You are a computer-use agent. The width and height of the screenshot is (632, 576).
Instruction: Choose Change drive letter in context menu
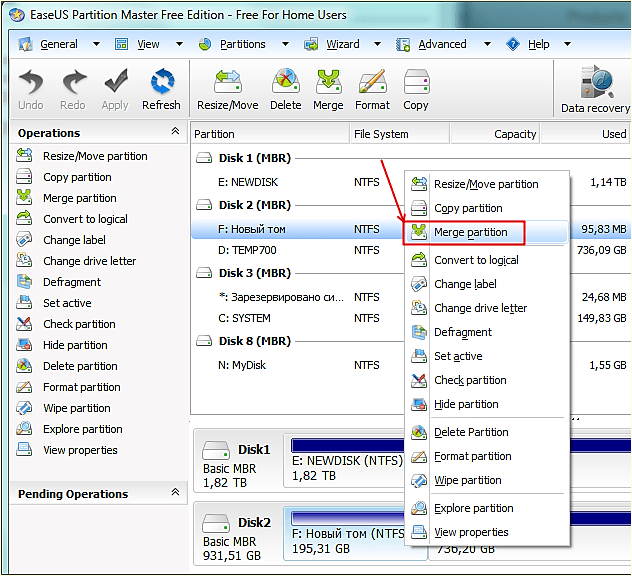click(x=487, y=308)
